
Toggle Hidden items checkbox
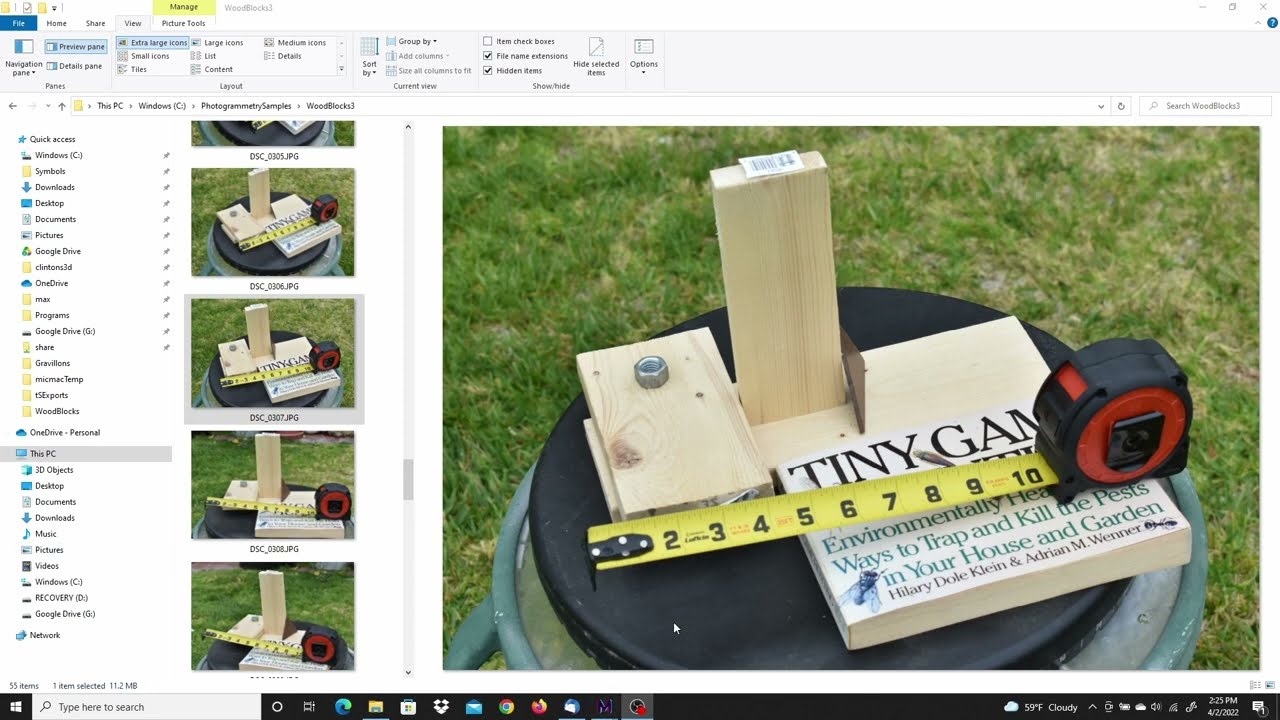click(488, 71)
